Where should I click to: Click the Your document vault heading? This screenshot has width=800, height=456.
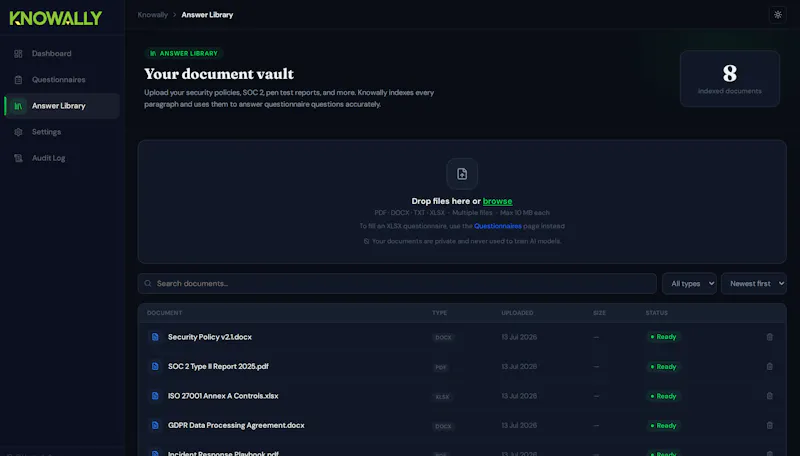(219, 74)
